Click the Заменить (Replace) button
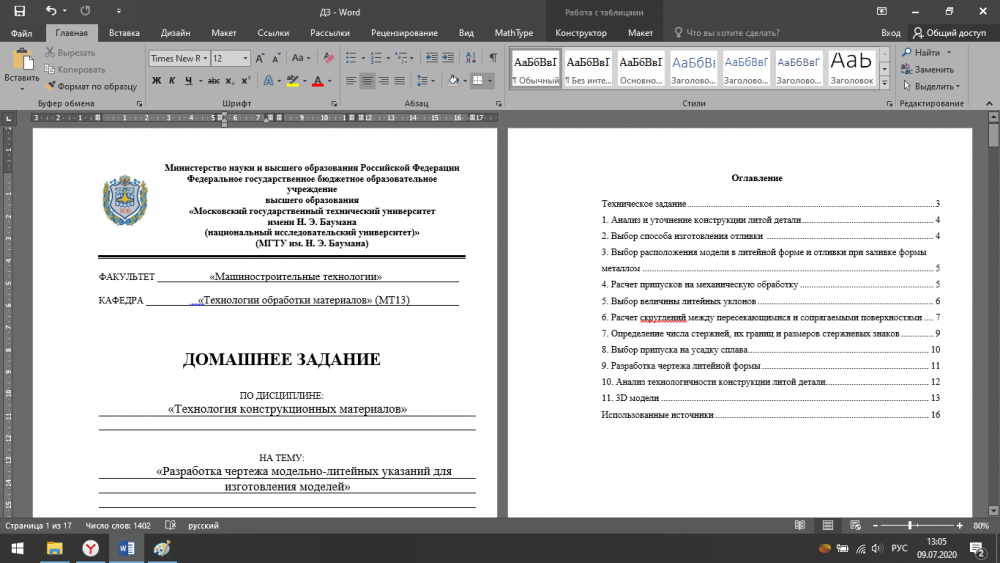This screenshot has height=563, width=1000. coord(926,69)
